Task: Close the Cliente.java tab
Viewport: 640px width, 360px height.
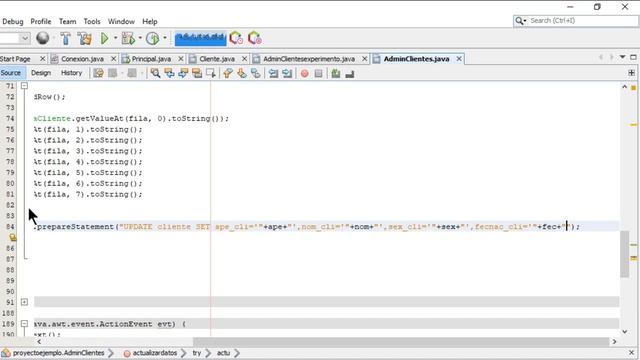Action: point(244,59)
